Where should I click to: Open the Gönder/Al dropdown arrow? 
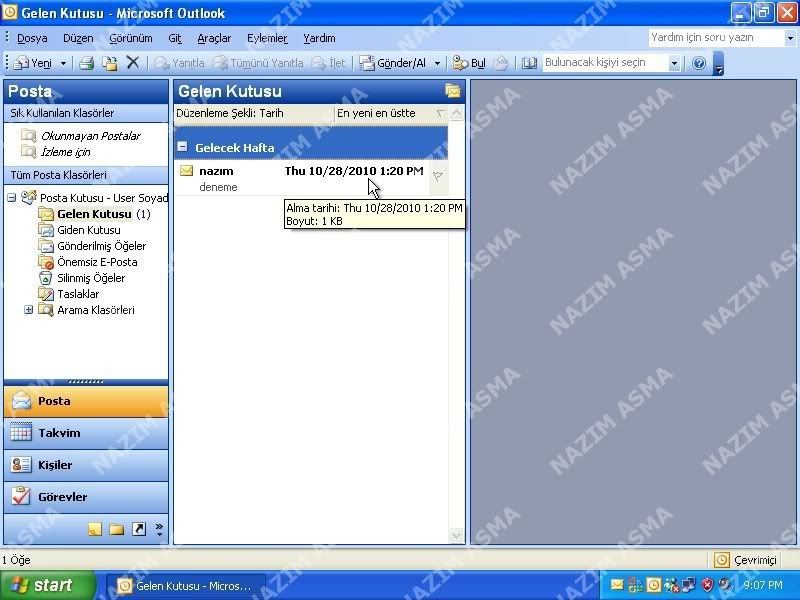coord(437,63)
